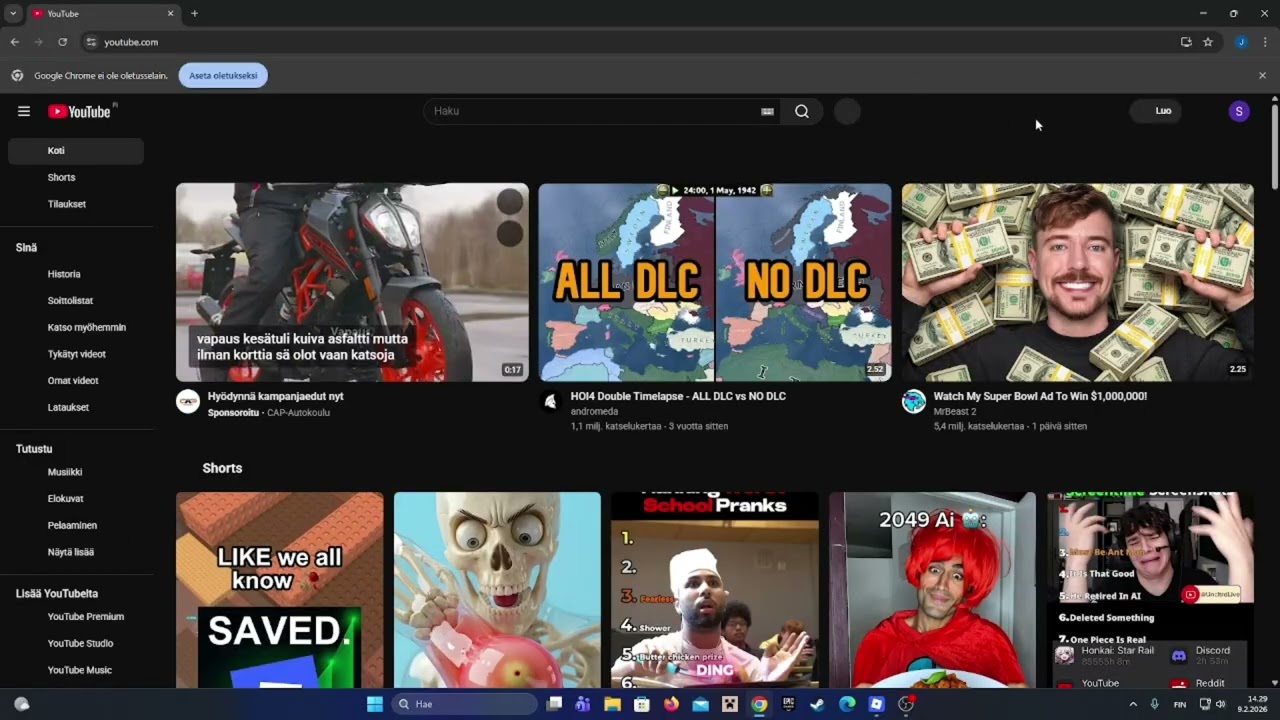
Task: Click the 'Hyödynnä kampanjaedut nyt' ad title
Action: [x=276, y=396]
